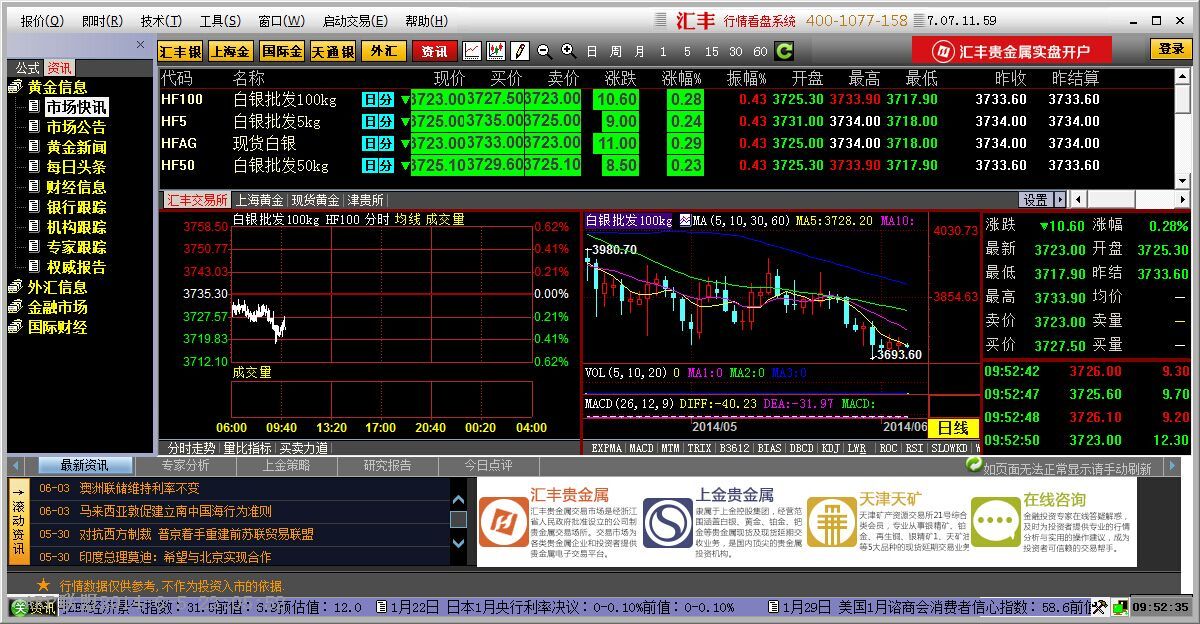Expand the 外汇信息 tree node
Image resolution: width=1200 pixels, height=624 pixels.
point(15,288)
